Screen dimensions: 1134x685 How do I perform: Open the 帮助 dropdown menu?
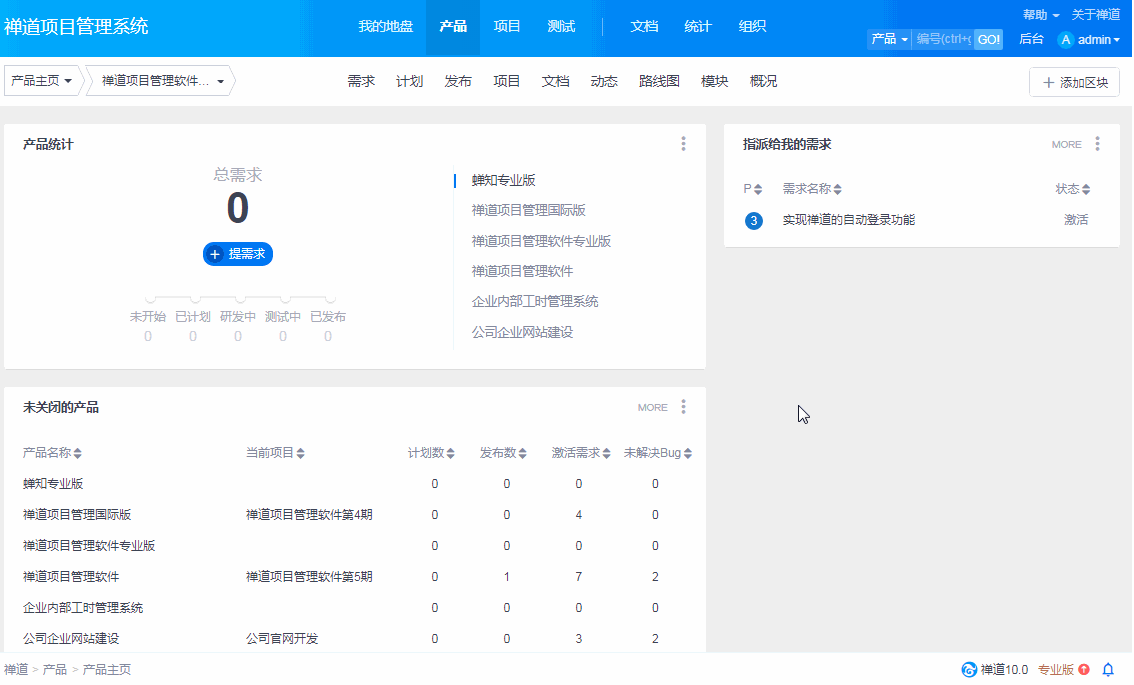[1040, 15]
